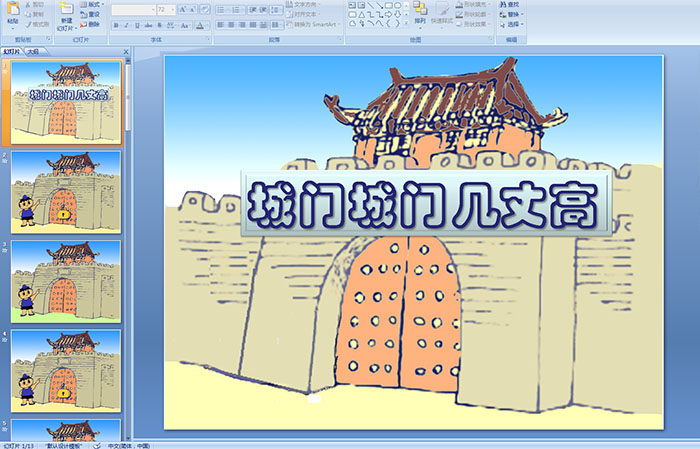Click the Replace (替换) button

(510, 14)
